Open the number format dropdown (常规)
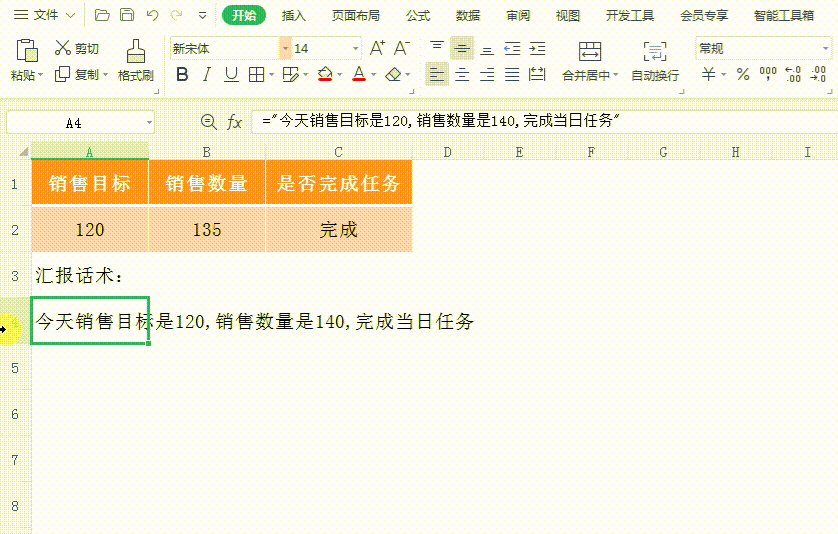 (x=825, y=48)
